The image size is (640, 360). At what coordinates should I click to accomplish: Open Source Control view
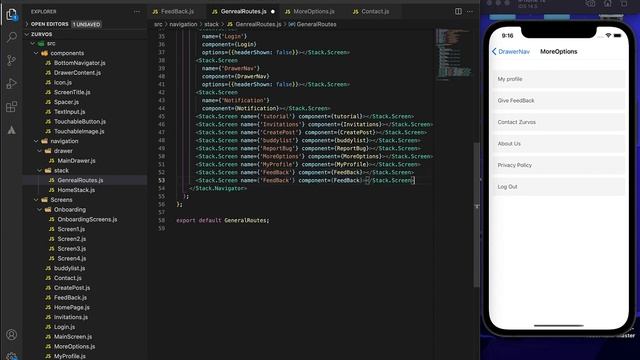point(11,60)
